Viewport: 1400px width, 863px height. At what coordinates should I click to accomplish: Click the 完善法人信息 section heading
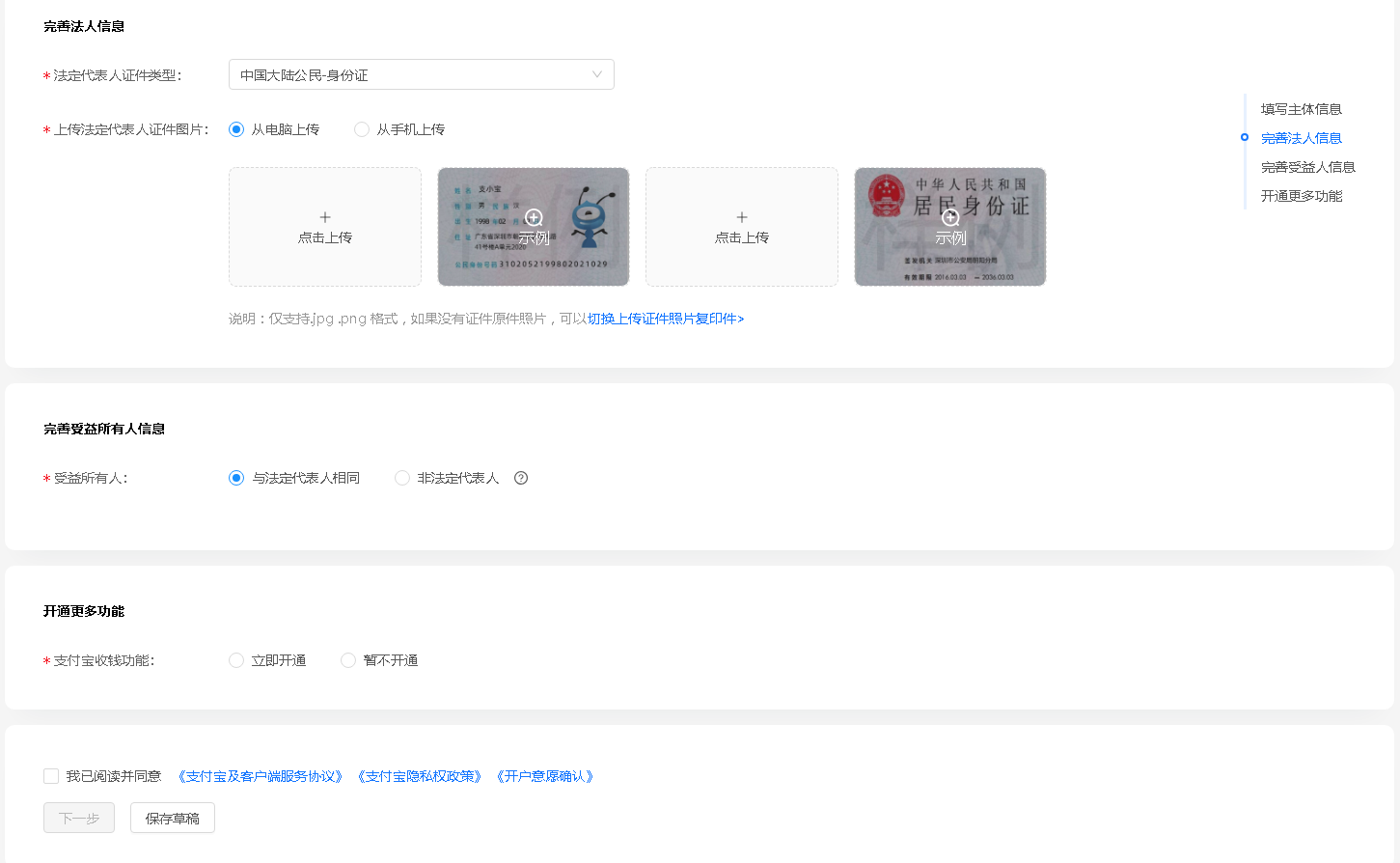84,26
